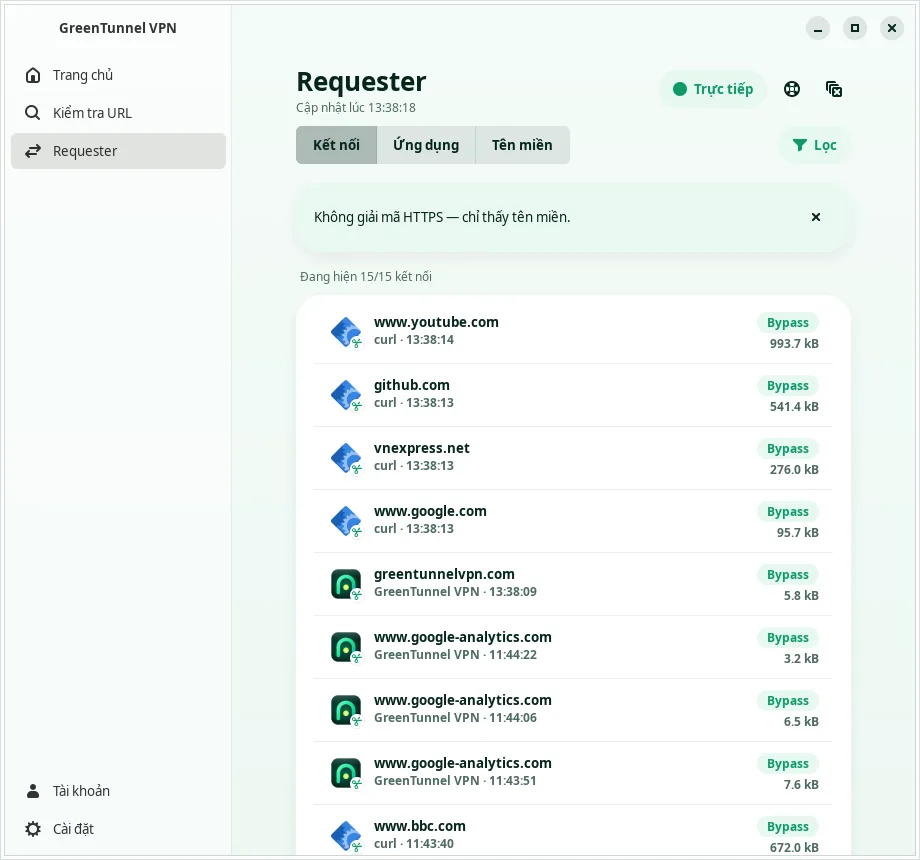The width and height of the screenshot is (920, 860).
Task: Click the curl icon for www.youtube.com
Action: click(346, 332)
